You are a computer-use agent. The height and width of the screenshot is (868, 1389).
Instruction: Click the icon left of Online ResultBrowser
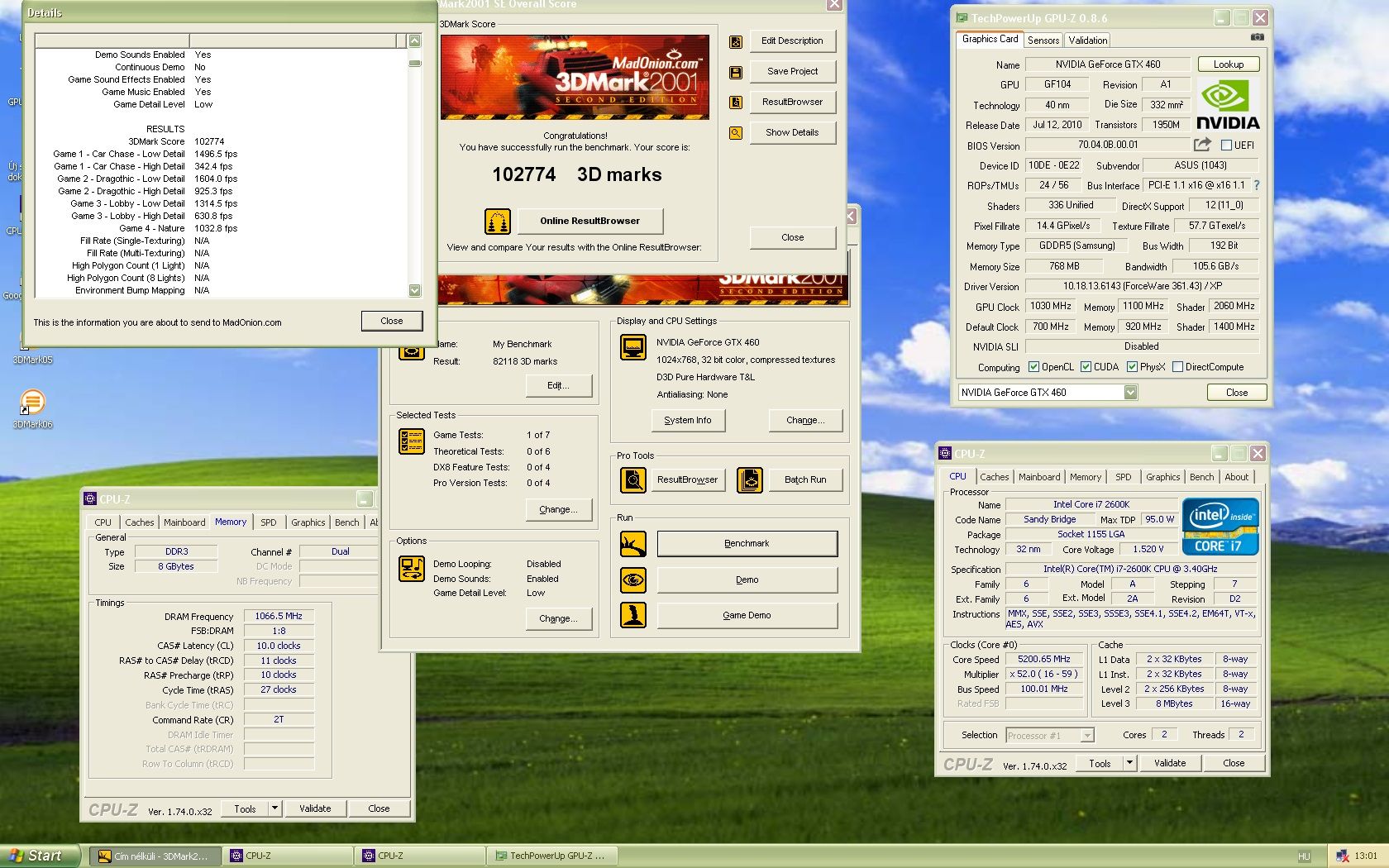[x=498, y=222]
